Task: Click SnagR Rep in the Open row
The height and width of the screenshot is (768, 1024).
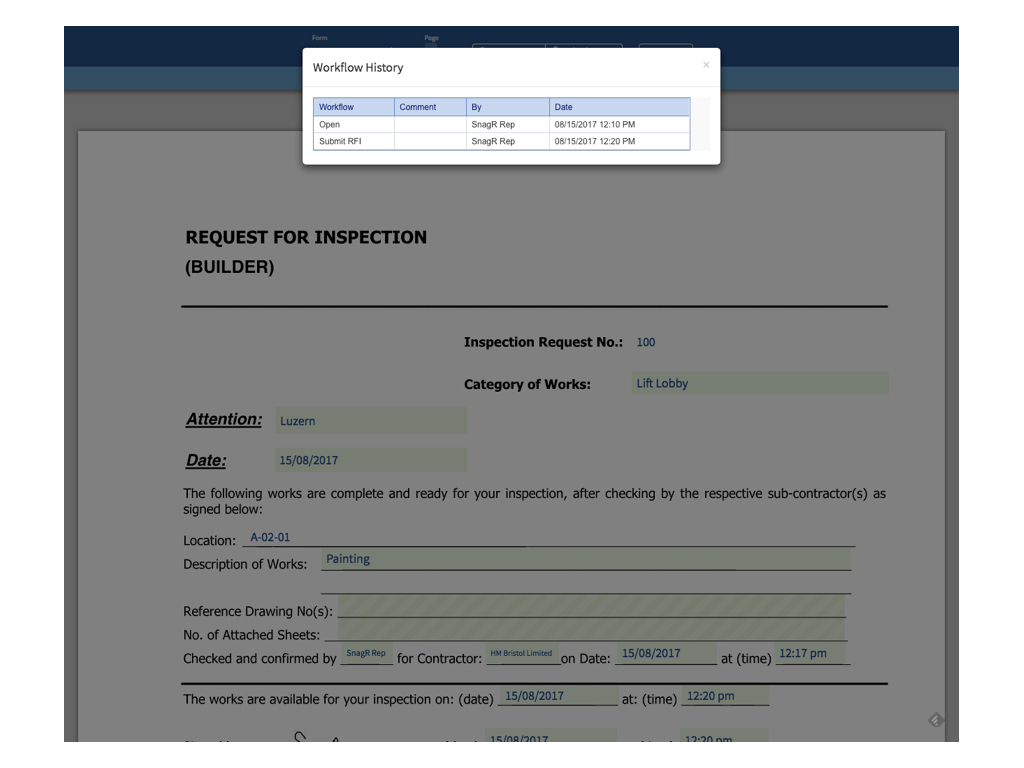Action: pos(508,124)
